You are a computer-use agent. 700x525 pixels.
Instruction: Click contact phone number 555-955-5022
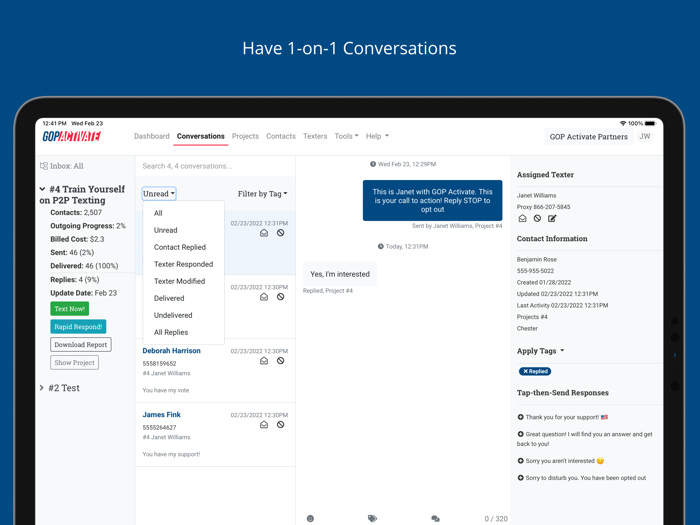coord(535,271)
